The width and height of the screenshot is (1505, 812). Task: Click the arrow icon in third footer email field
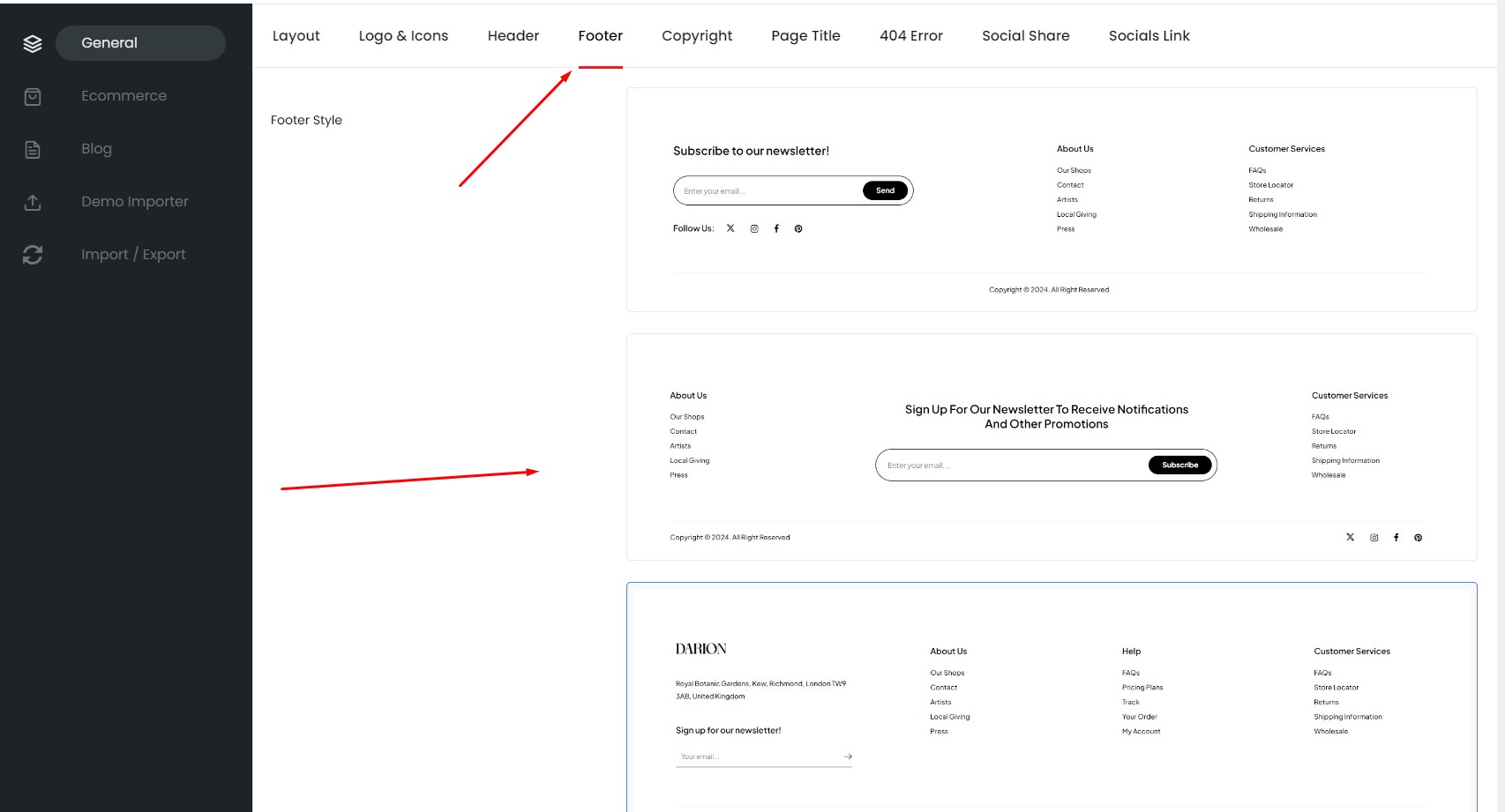tap(848, 756)
